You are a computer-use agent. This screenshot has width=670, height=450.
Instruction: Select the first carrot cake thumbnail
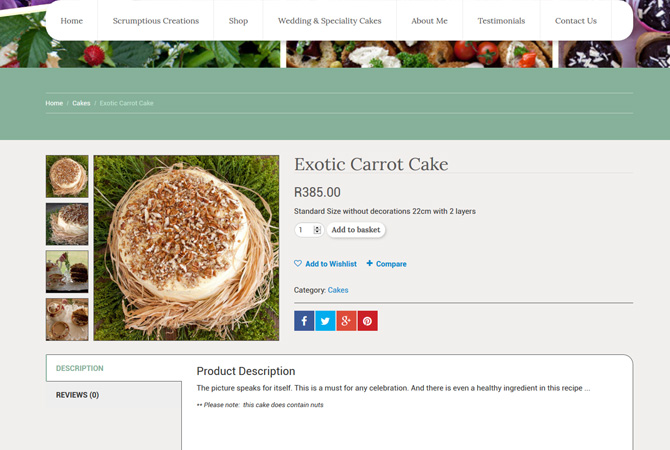67,177
